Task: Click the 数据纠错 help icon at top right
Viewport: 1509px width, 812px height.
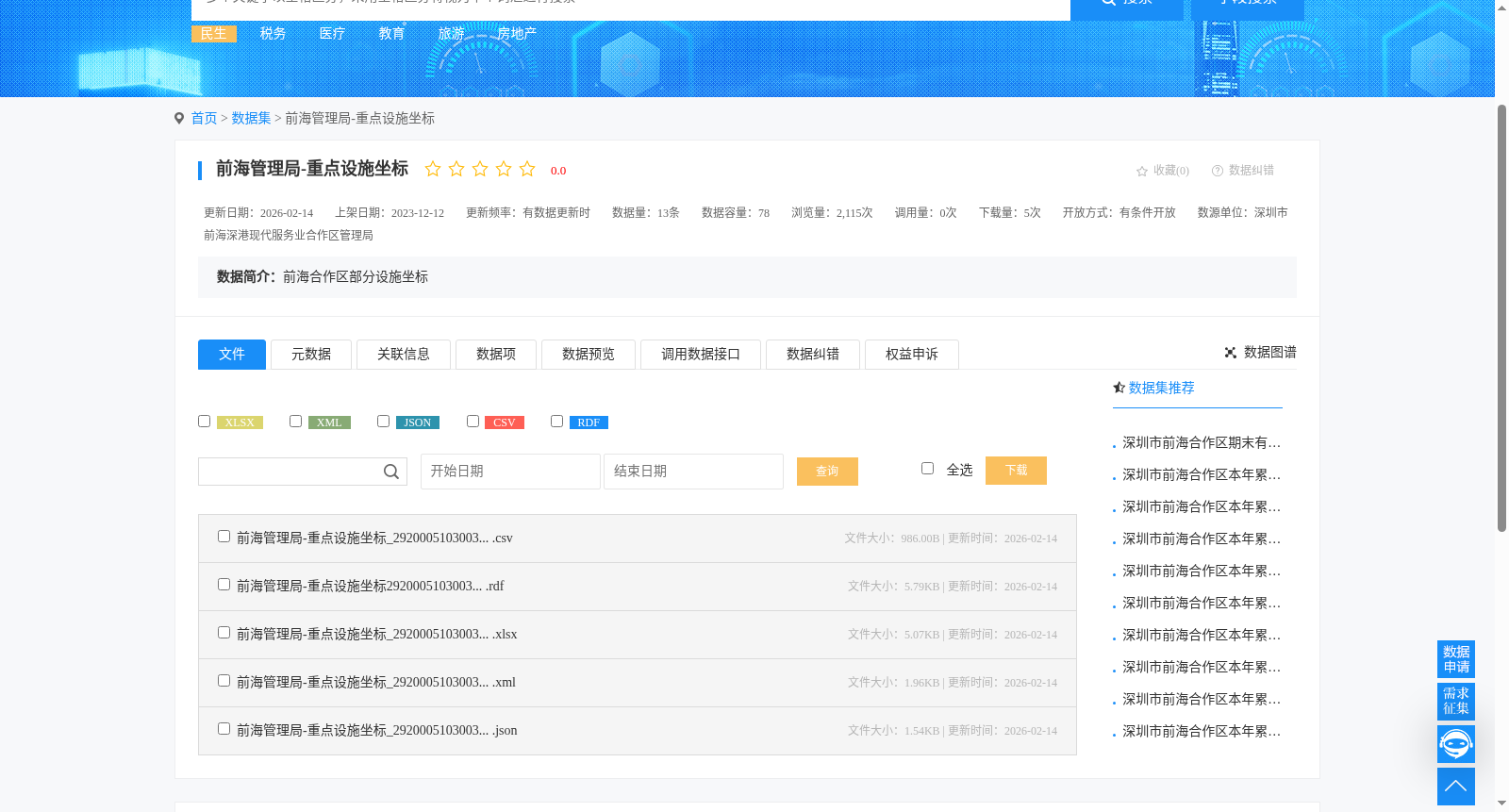Action: tap(1218, 171)
